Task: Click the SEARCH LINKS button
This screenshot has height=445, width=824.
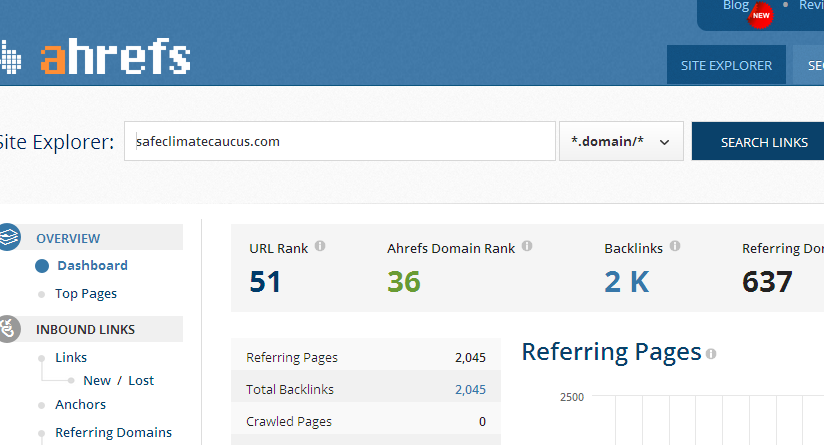Action: 764,142
